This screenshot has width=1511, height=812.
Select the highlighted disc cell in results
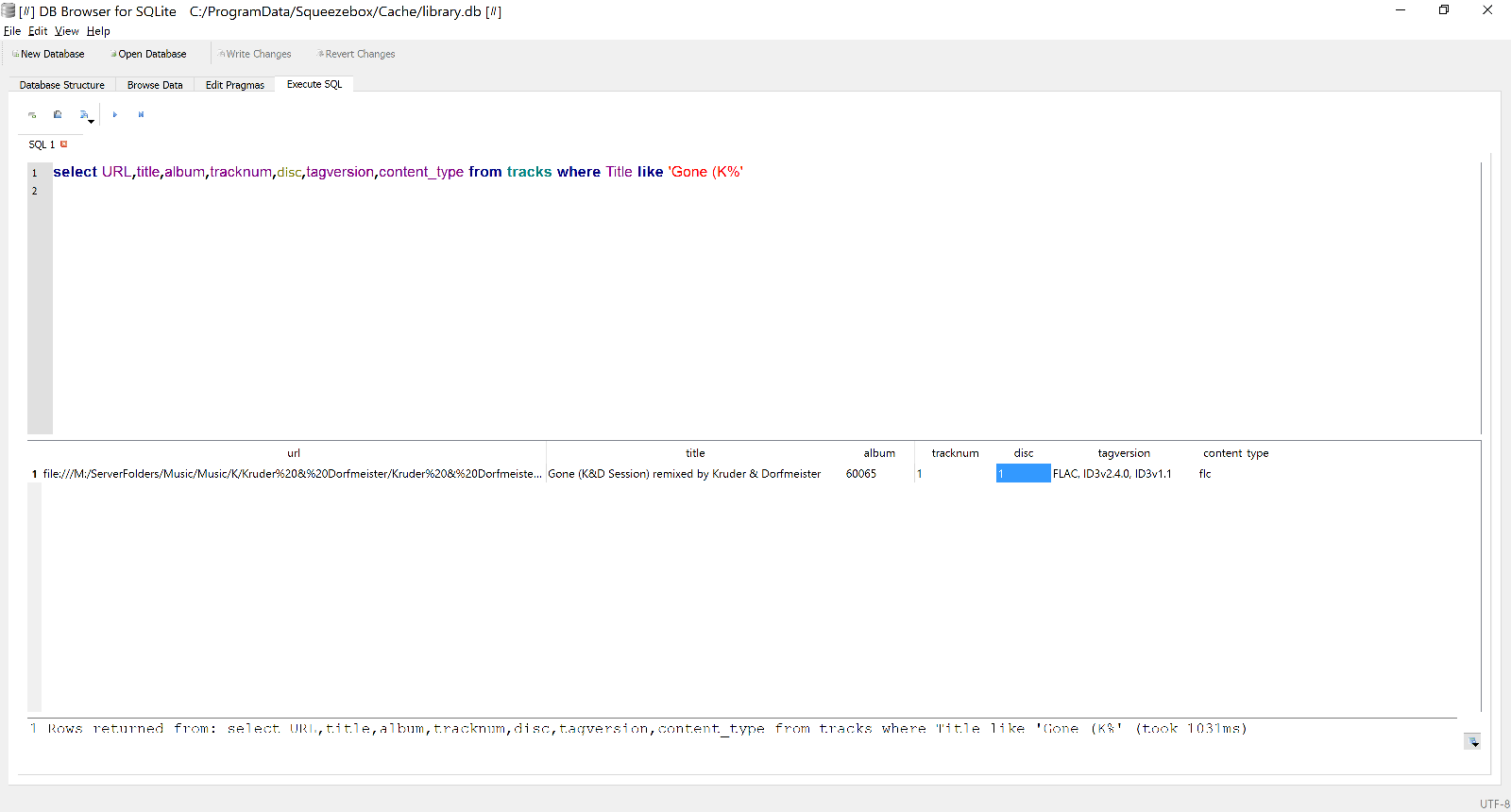tap(1023, 474)
